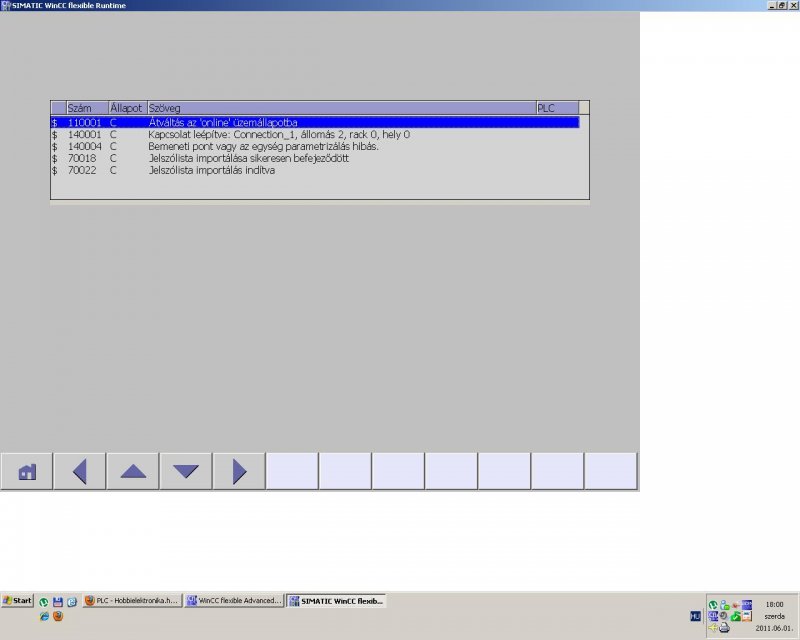800x640 pixels.
Task: Select 'Bemeneti pont vagy az egység' message
Action: point(315,146)
